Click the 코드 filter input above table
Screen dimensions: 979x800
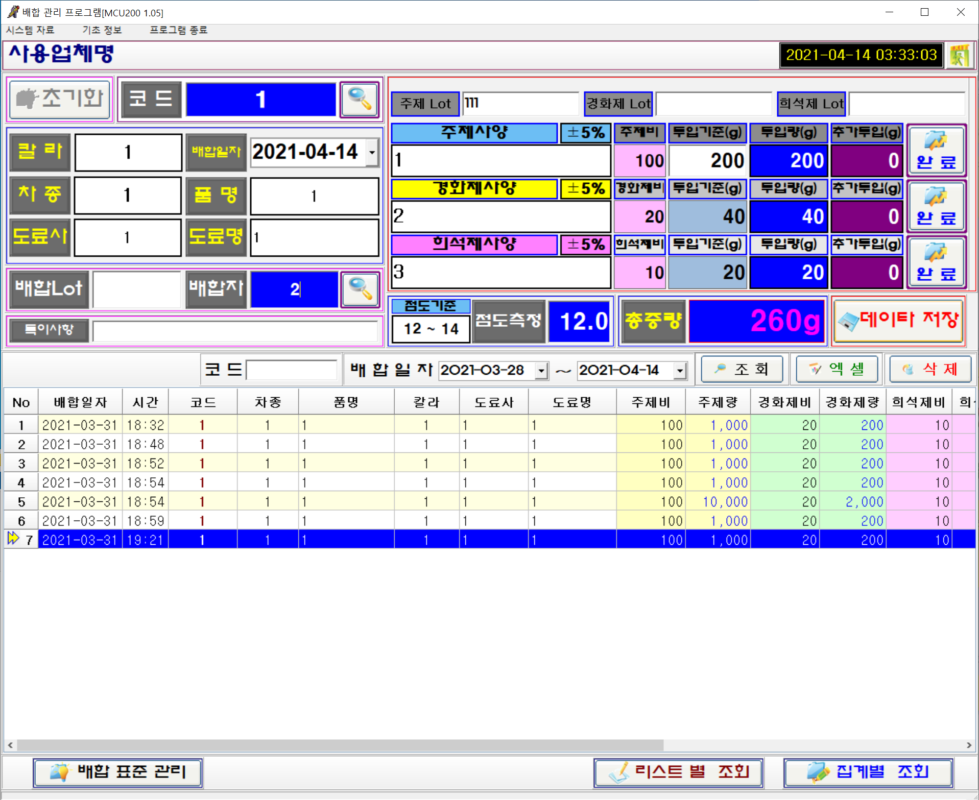(x=292, y=370)
